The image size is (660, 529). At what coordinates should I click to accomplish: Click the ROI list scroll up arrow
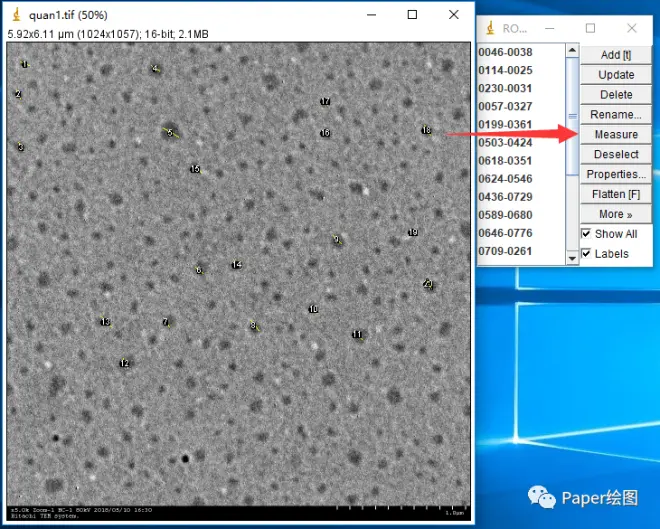572,51
